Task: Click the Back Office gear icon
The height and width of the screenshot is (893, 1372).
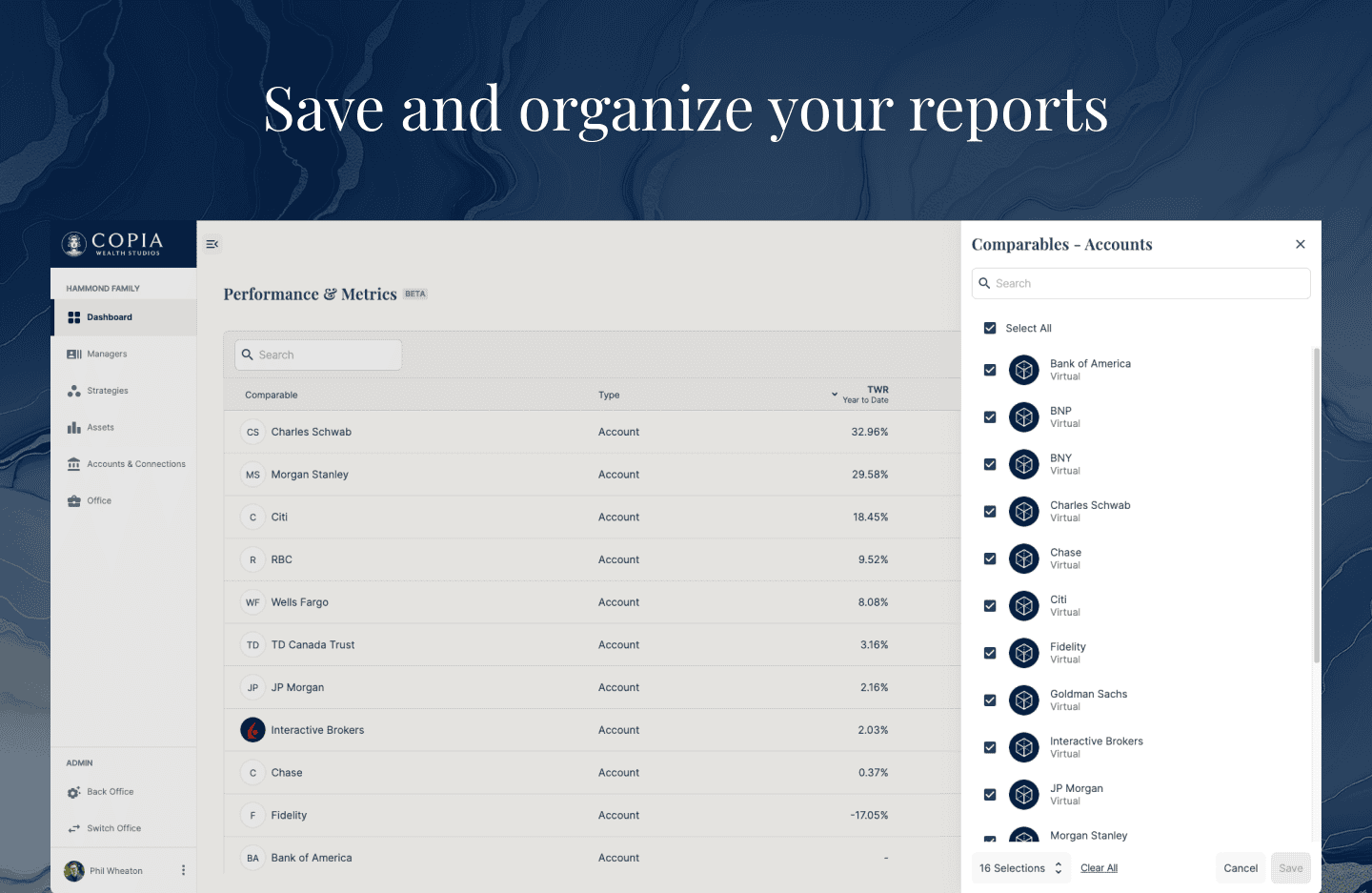Action: pos(74,792)
